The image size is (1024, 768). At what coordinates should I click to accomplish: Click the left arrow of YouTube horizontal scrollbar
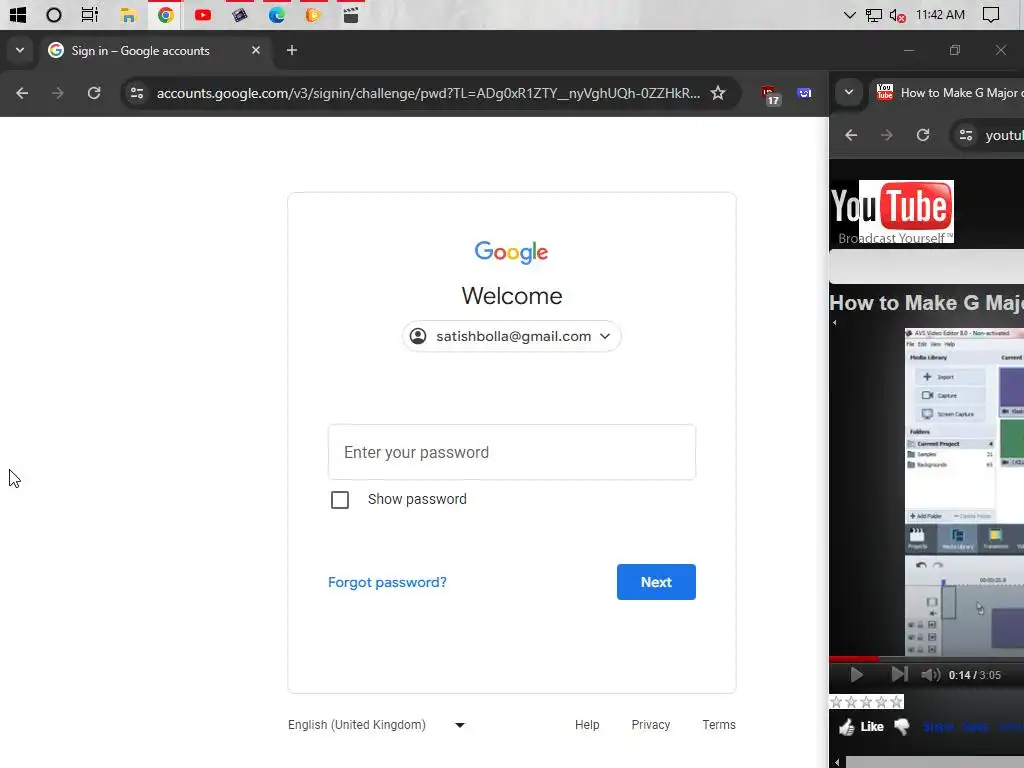(837, 762)
